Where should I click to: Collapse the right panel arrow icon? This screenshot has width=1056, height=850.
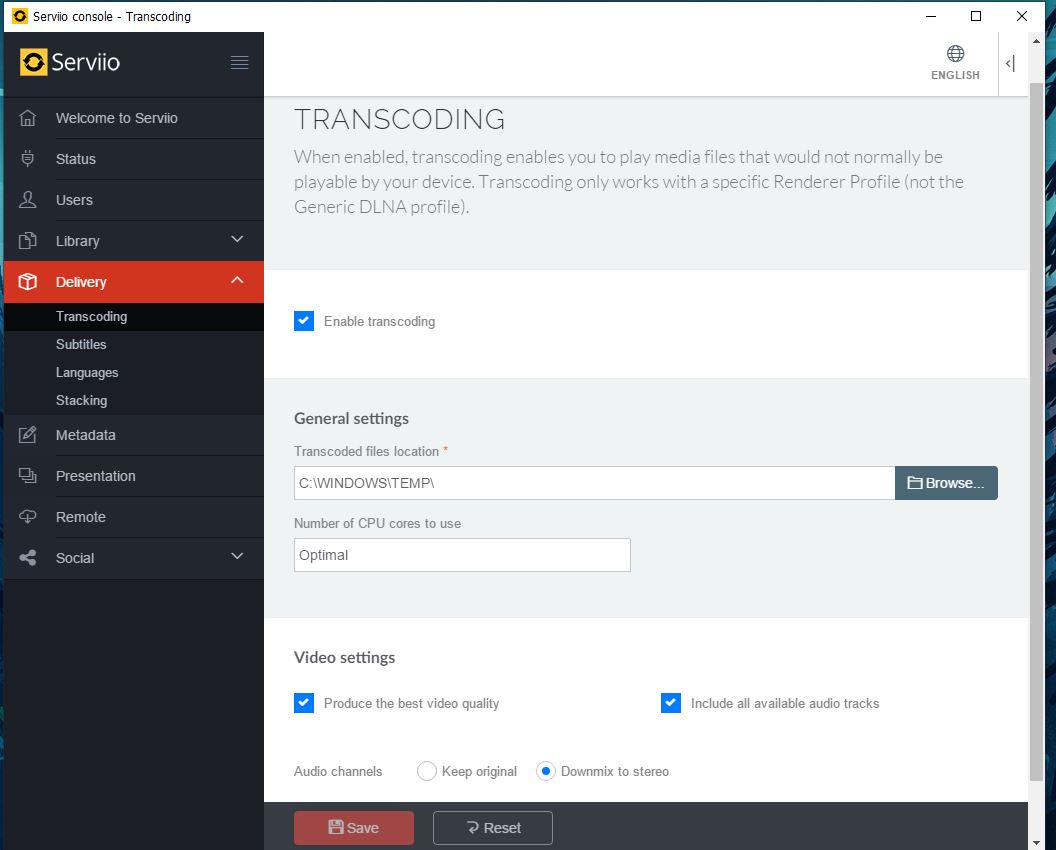click(x=1010, y=64)
